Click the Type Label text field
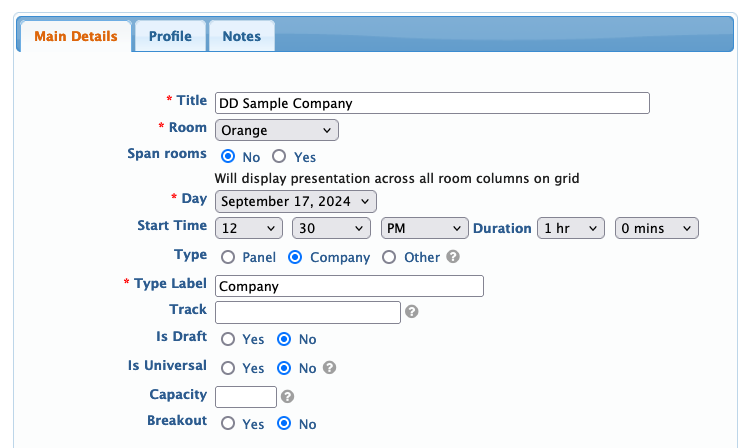The height and width of the screenshot is (448, 753). coord(349,286)
